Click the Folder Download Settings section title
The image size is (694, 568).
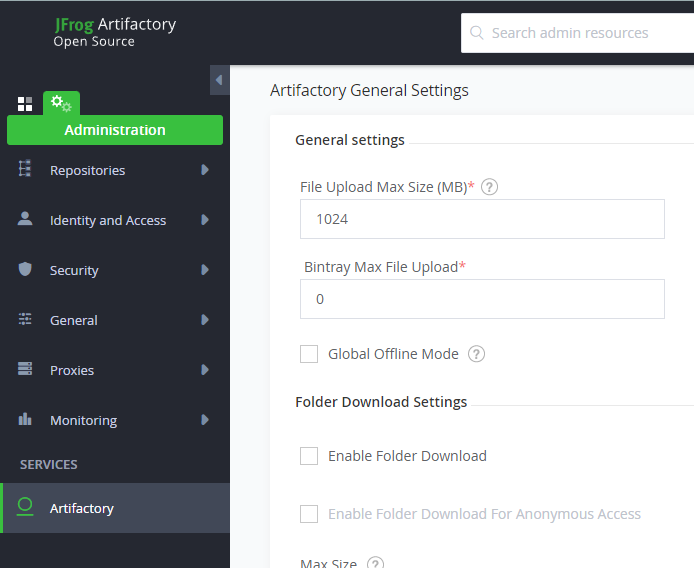381,402
